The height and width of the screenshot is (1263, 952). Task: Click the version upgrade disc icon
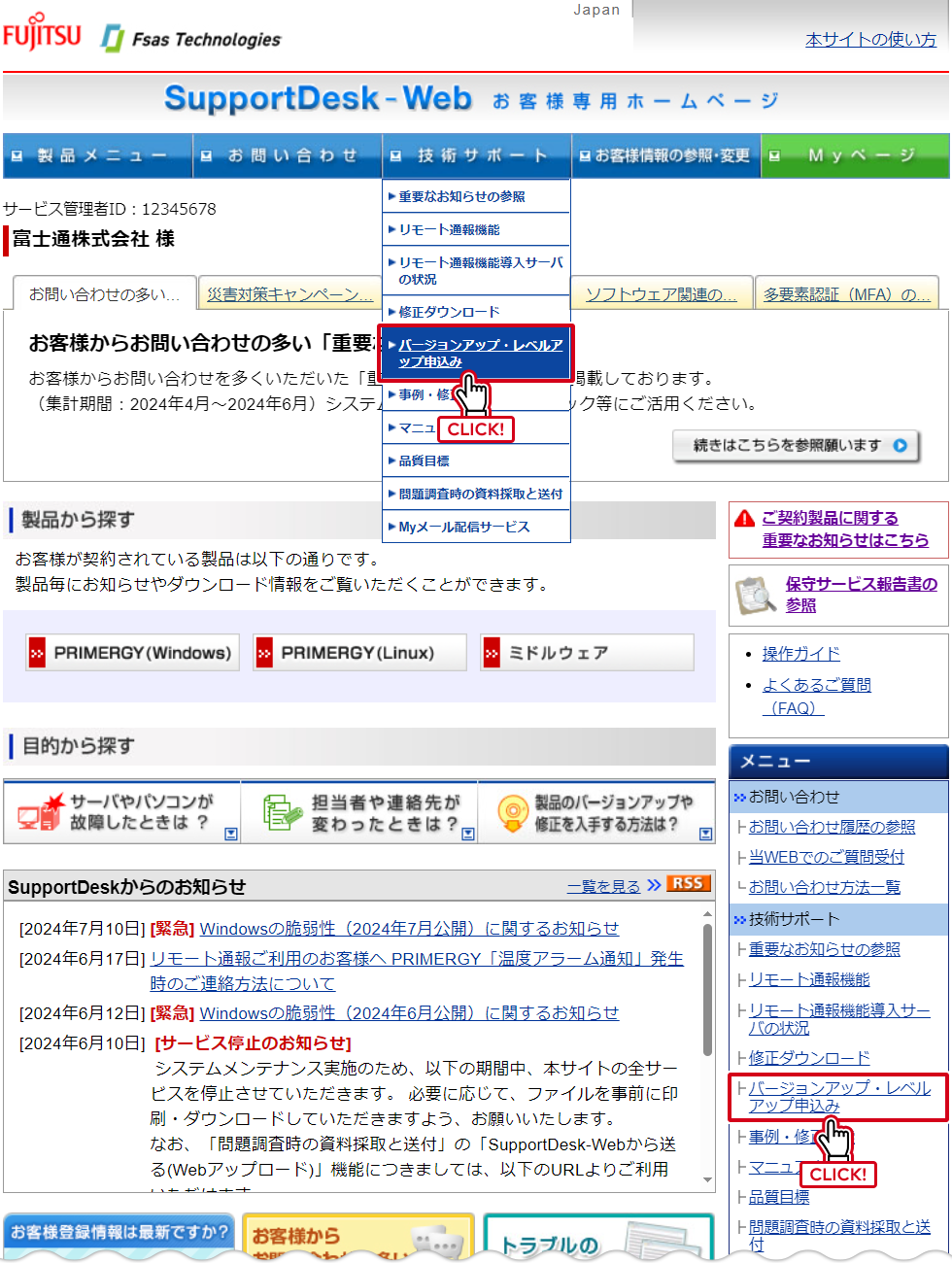click(x=512, y=813)
